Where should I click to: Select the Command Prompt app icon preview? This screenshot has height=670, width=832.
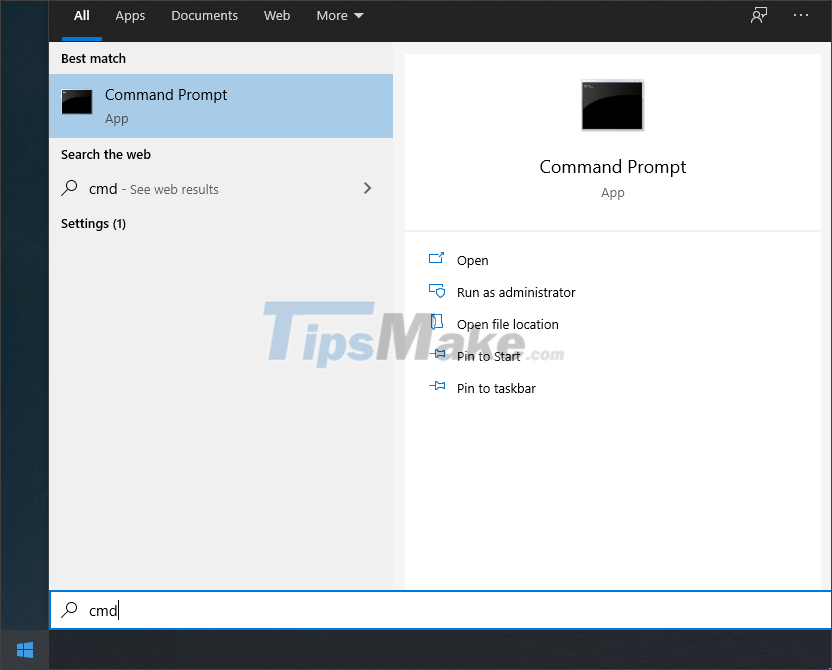coord(612,105)
